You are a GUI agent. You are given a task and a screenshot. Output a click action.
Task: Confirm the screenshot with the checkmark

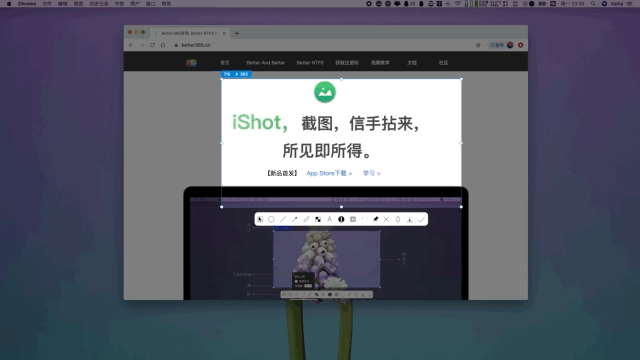(421, 219)
